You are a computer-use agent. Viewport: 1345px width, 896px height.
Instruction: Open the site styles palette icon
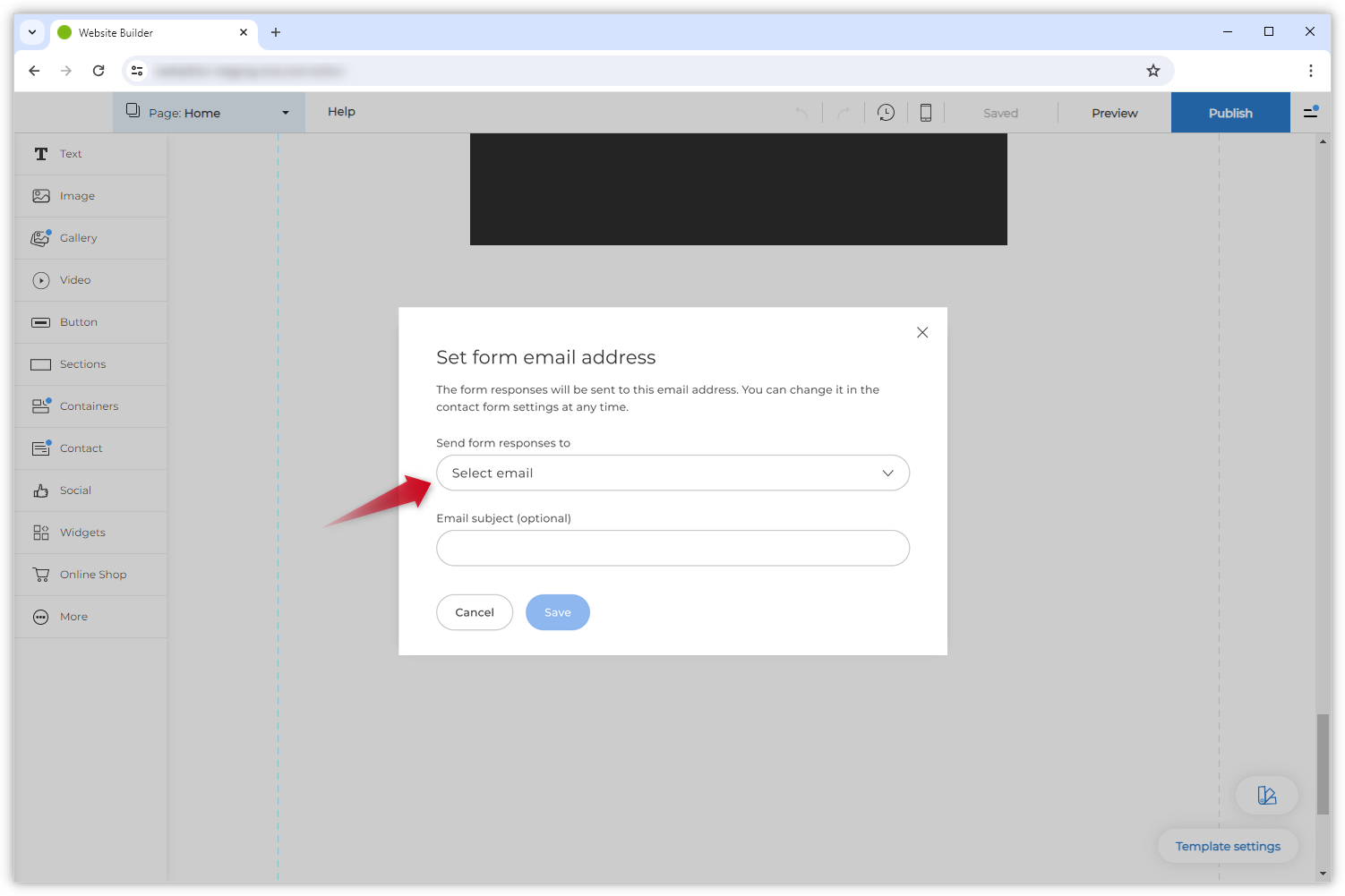1267,795
